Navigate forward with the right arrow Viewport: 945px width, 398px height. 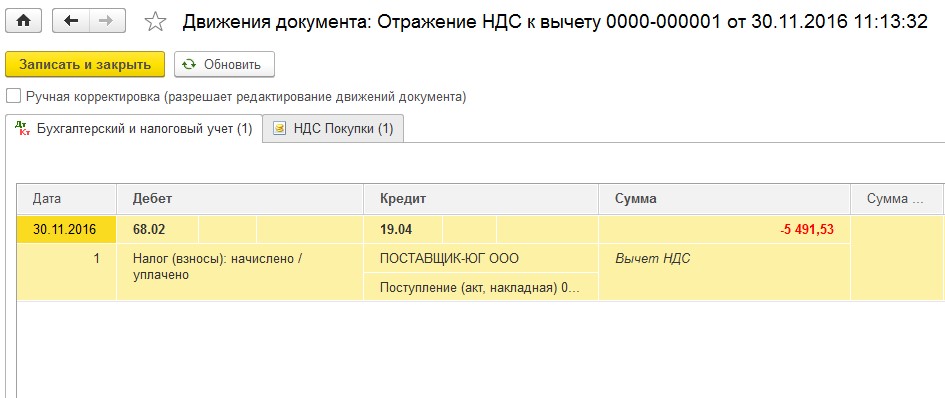[105, 21]
